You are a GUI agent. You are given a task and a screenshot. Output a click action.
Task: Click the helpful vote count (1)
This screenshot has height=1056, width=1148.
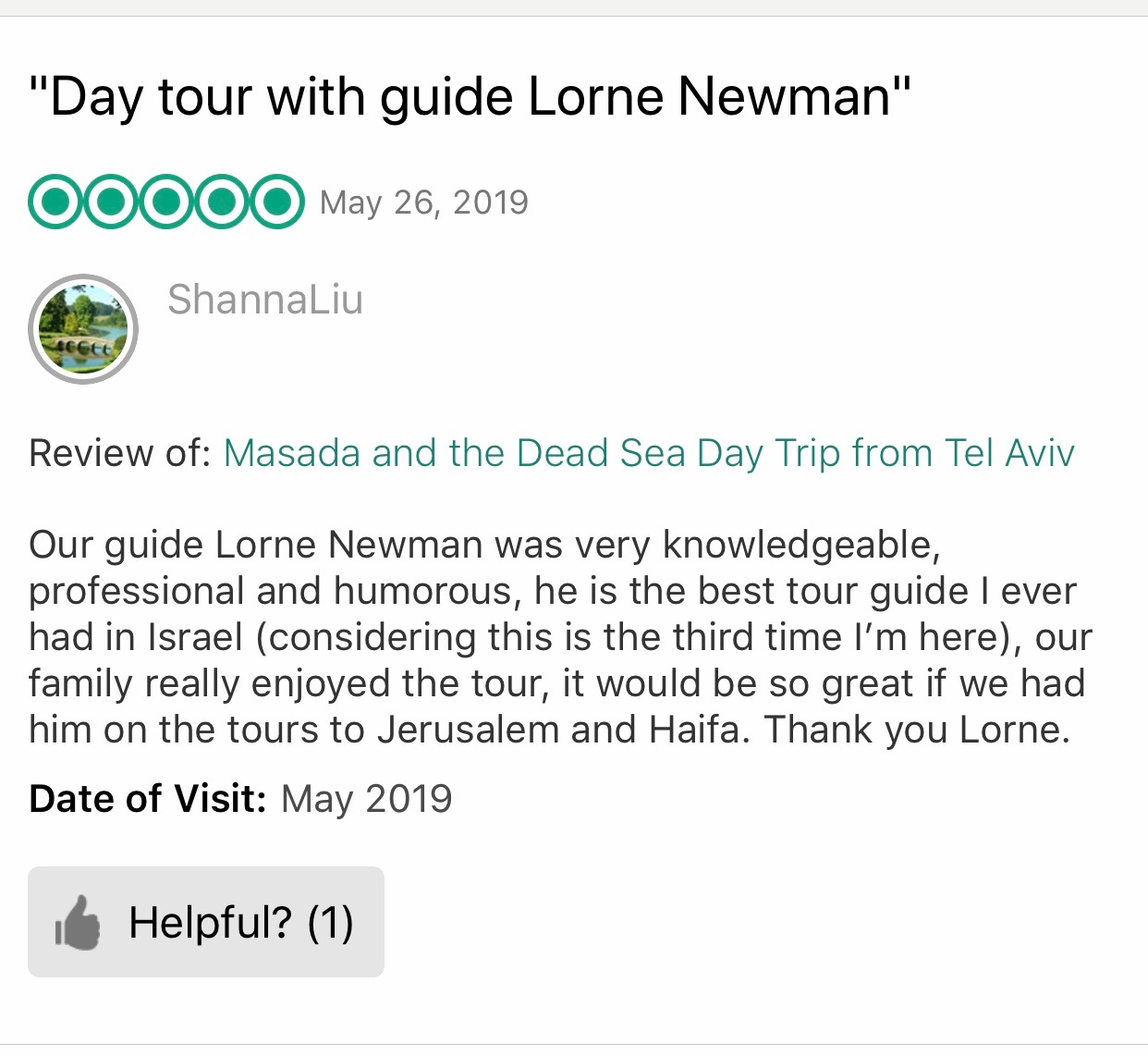click(x=330, y=923)
